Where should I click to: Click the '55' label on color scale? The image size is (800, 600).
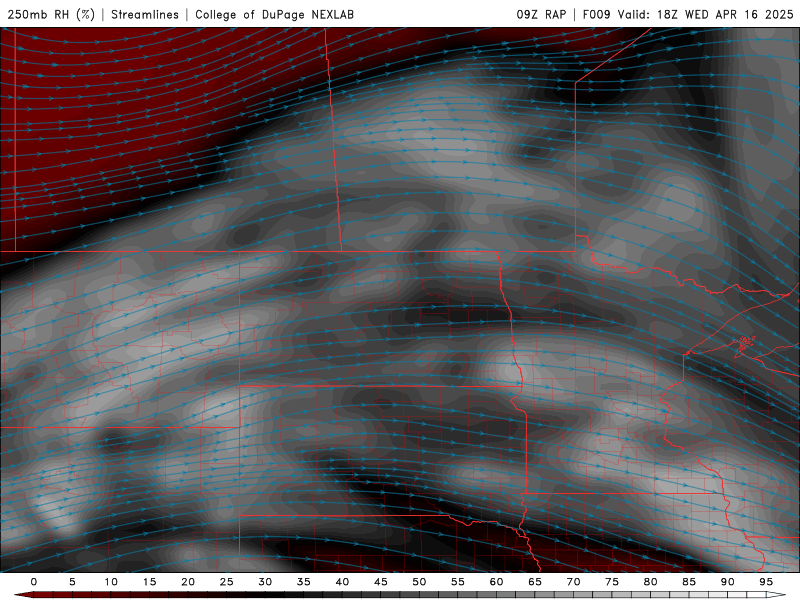click(458, 582)
